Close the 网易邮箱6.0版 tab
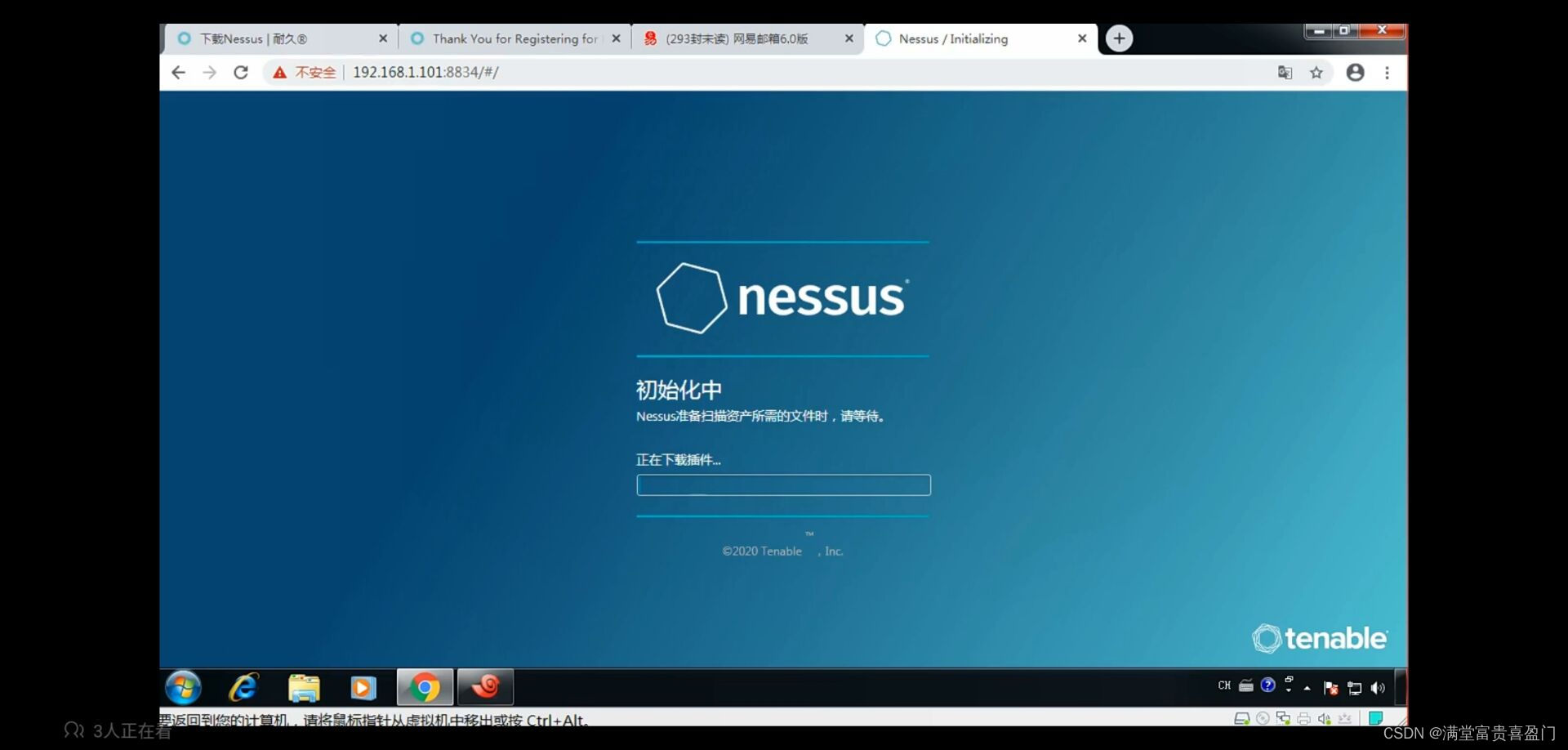This screenshot has height=750, width=1568. (x=849, y=38)
